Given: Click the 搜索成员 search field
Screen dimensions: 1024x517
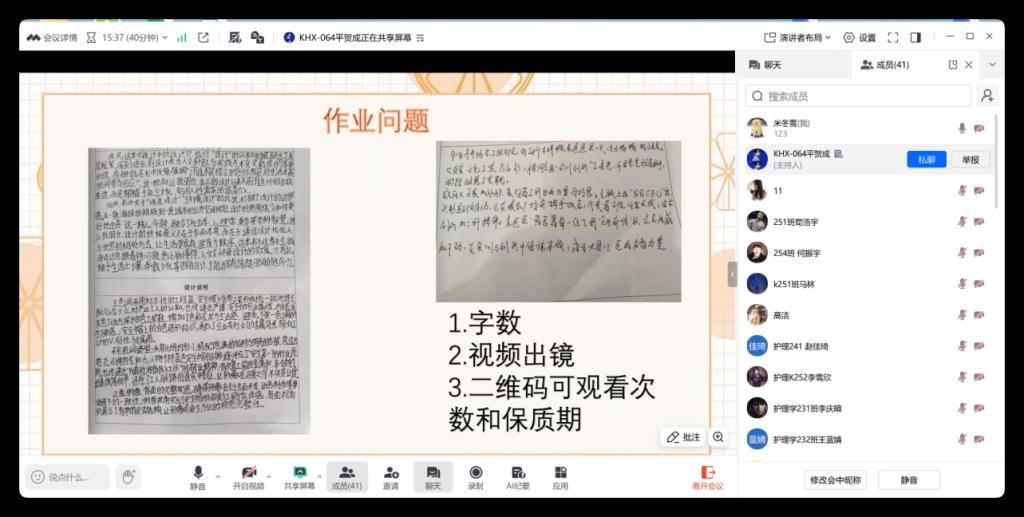Looking at the screenshot, I should tap(860, 96).
